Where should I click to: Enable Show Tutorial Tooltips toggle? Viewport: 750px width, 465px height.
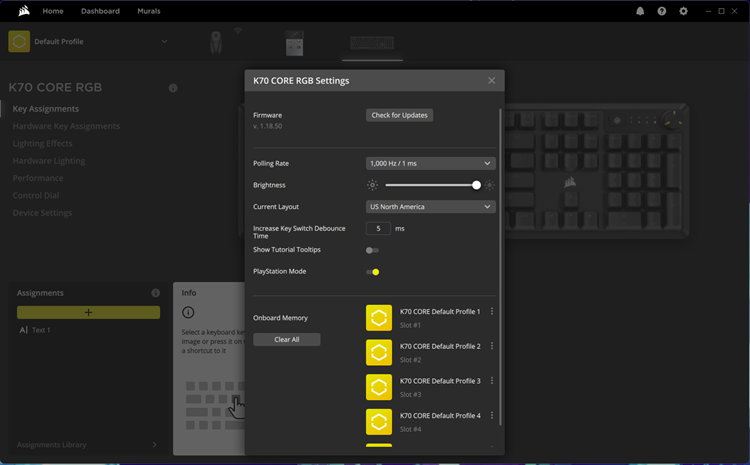(x=372, y=250)
